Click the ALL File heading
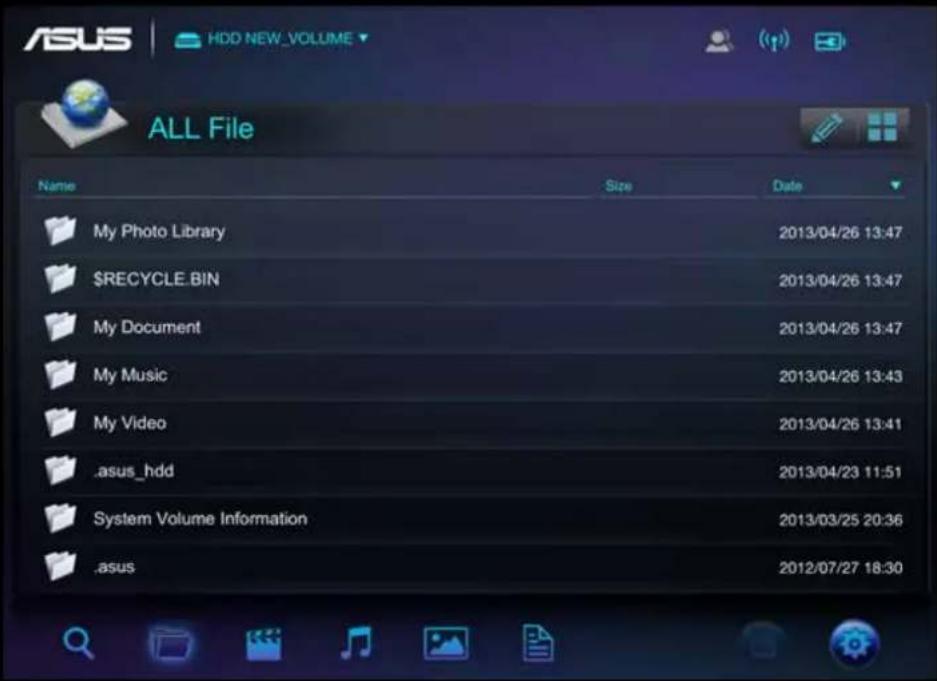Screen dimensions: 937x681 click(201, 128)
